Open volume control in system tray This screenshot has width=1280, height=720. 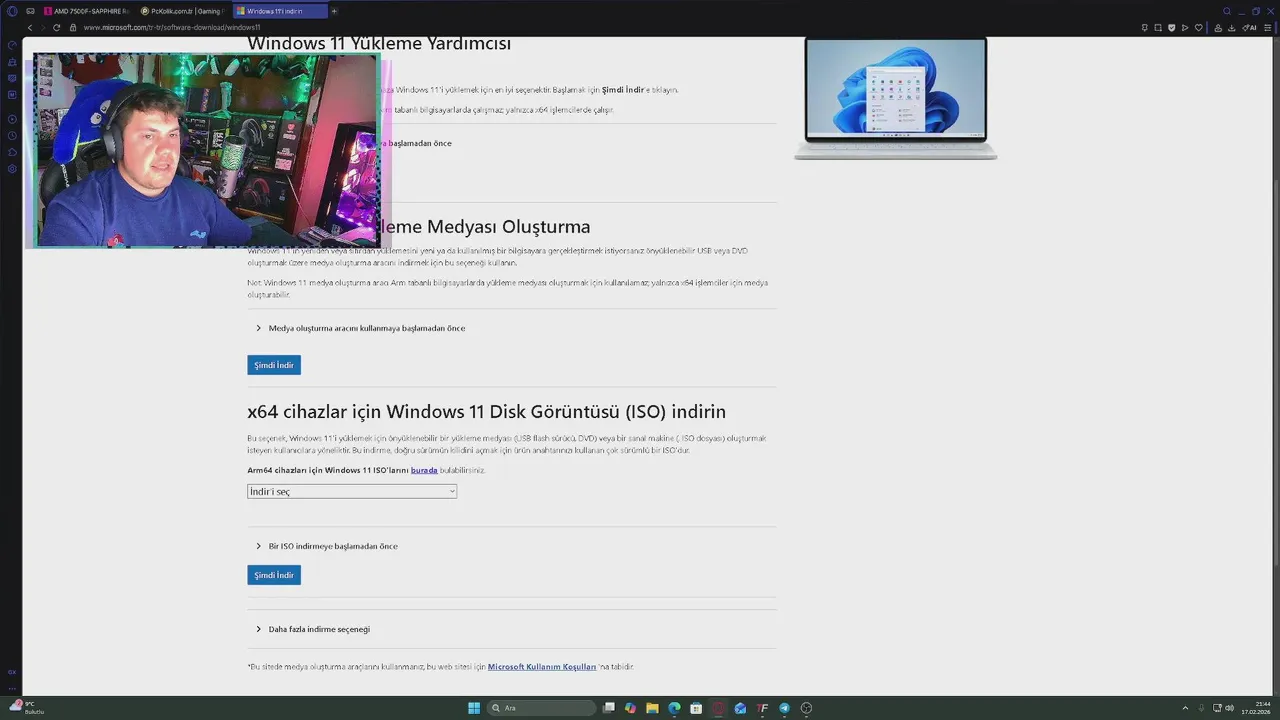1229,708
